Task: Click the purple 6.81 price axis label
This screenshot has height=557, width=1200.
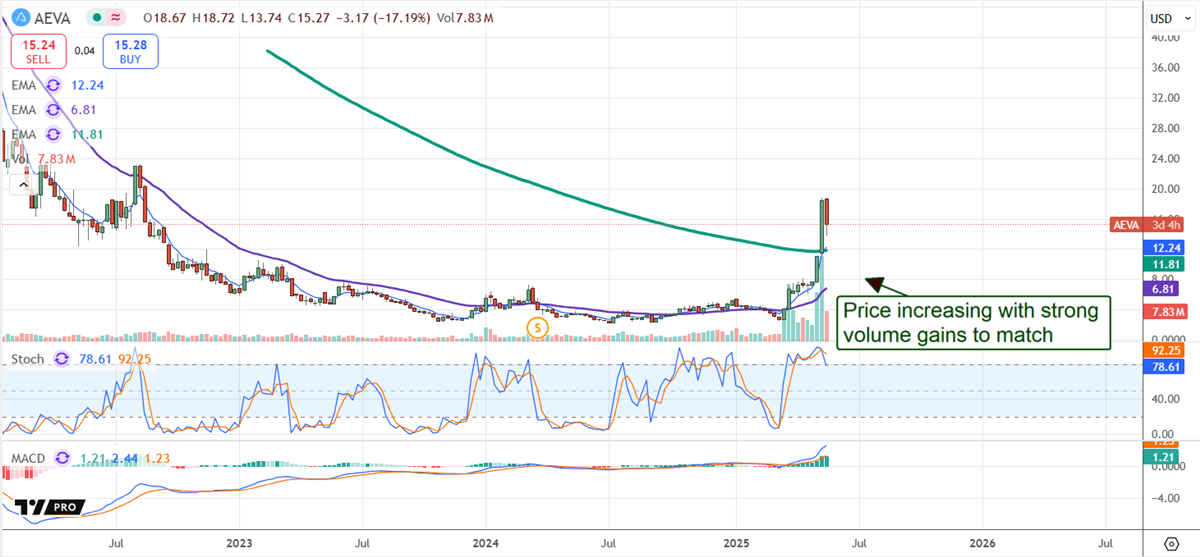Action: (x=1159, y=288)
